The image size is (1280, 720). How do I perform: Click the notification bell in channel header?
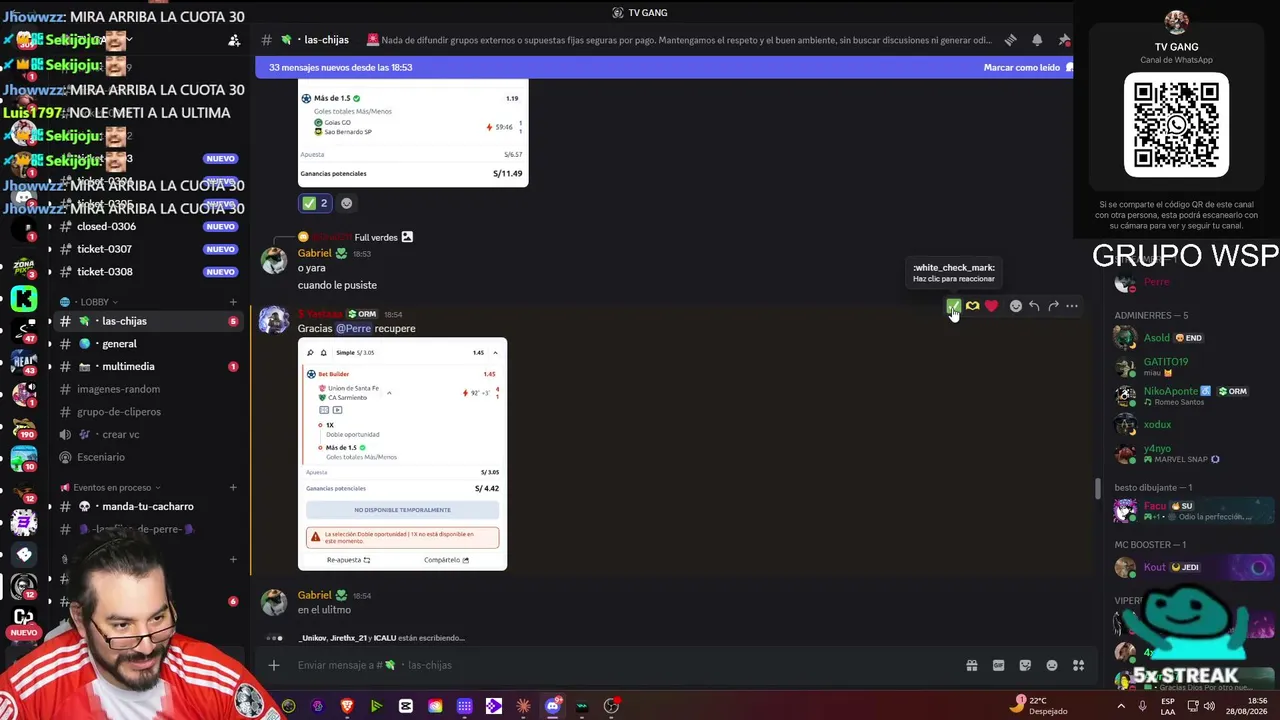click(1037, 40)
